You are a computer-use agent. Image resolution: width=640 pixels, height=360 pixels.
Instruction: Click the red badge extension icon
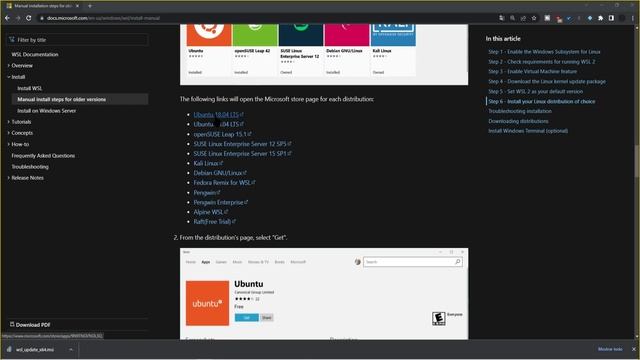tap(559, 19)
